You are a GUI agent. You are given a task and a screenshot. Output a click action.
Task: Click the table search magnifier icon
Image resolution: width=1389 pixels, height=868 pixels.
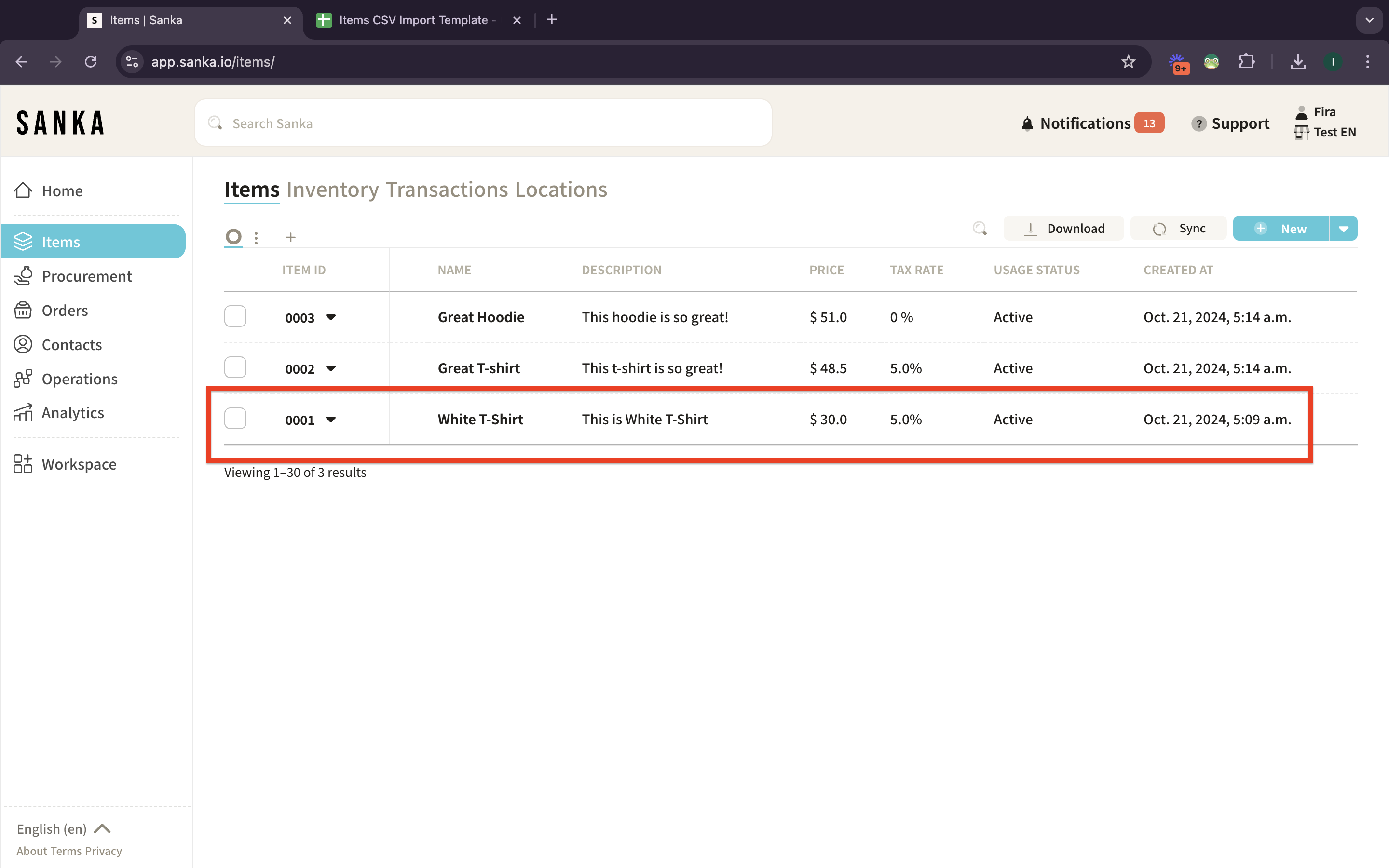click(x=979, y=229)
